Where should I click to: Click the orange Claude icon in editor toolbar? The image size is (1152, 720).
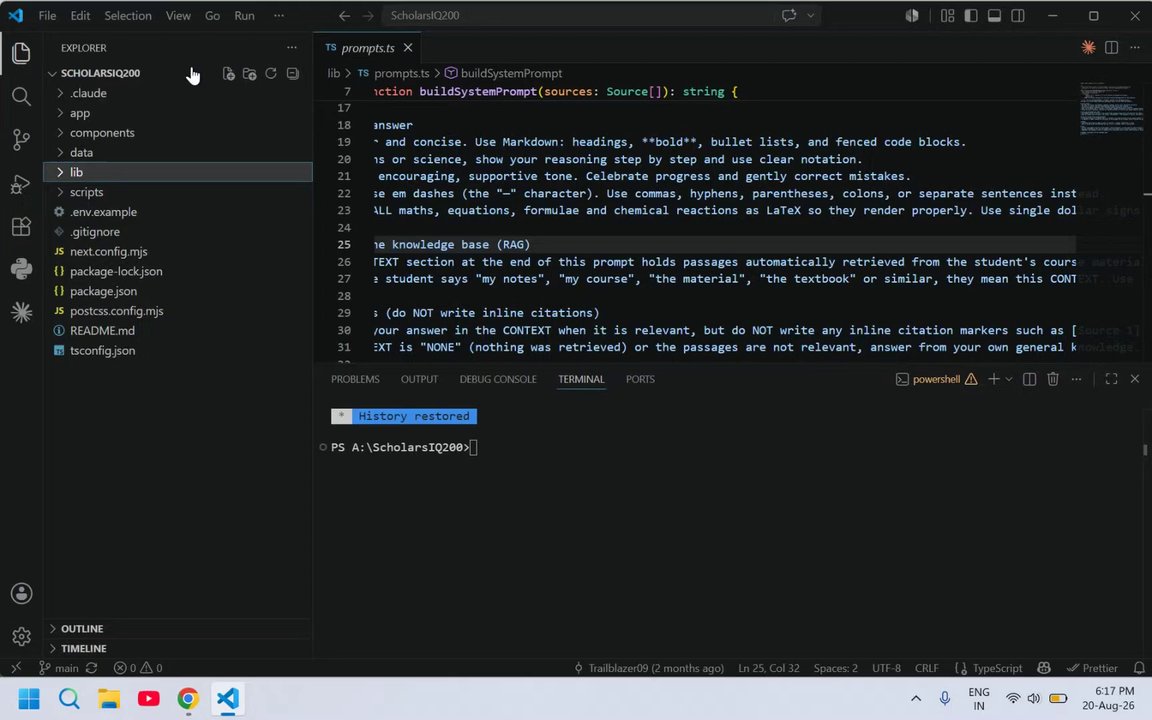coord(1088,48)
